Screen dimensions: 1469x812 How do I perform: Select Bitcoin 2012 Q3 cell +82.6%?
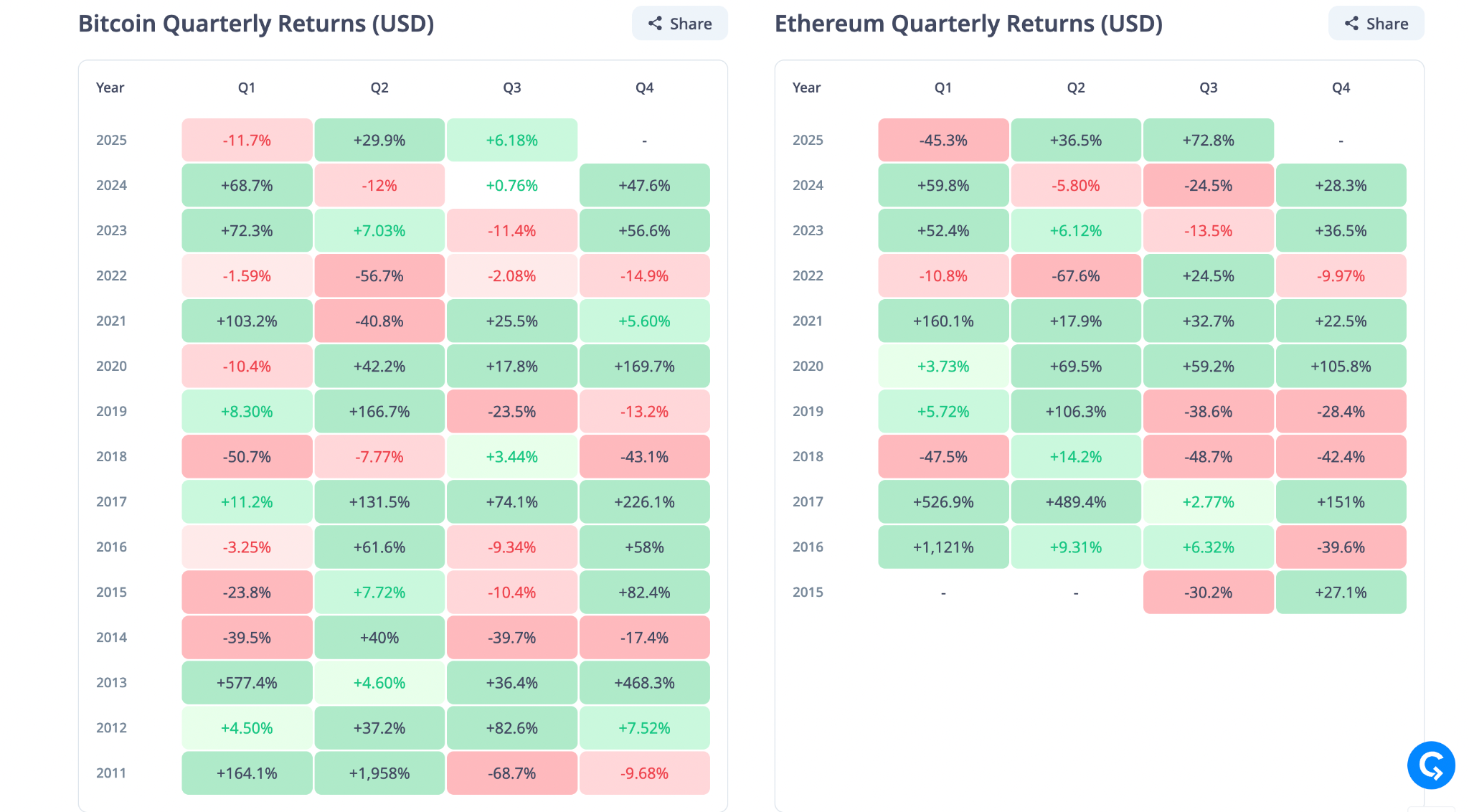(512, 727)
